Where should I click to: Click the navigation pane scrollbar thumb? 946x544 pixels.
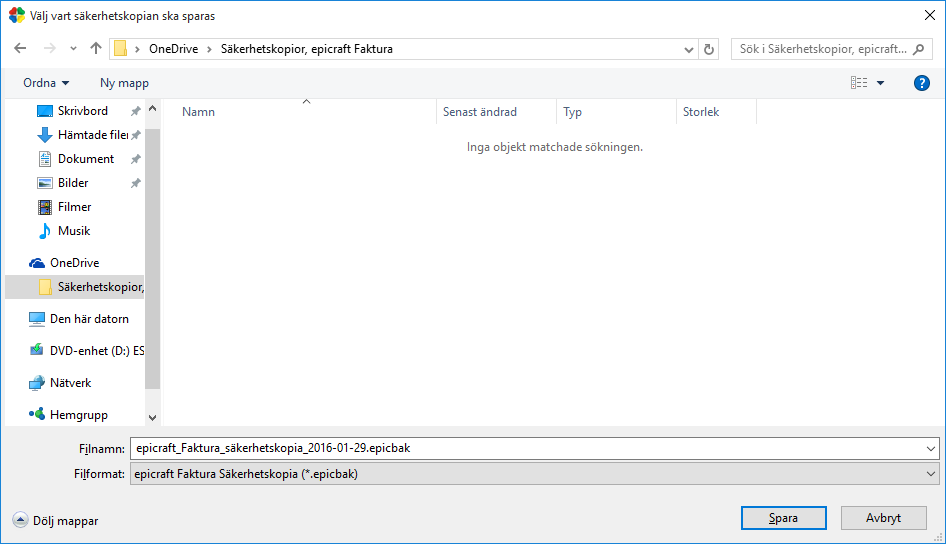(x=153, y=259)
